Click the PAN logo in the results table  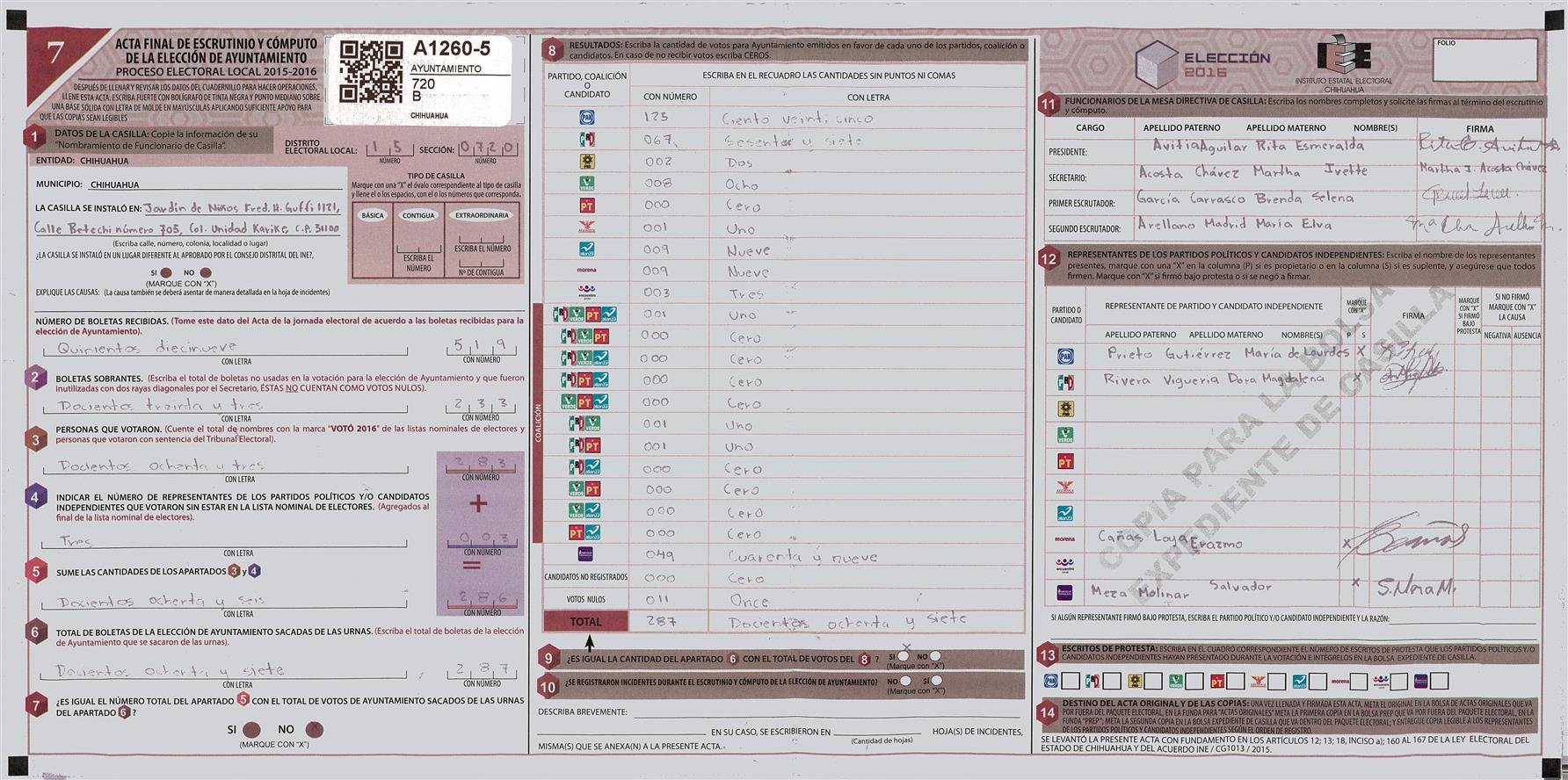(x=586, y=118)
